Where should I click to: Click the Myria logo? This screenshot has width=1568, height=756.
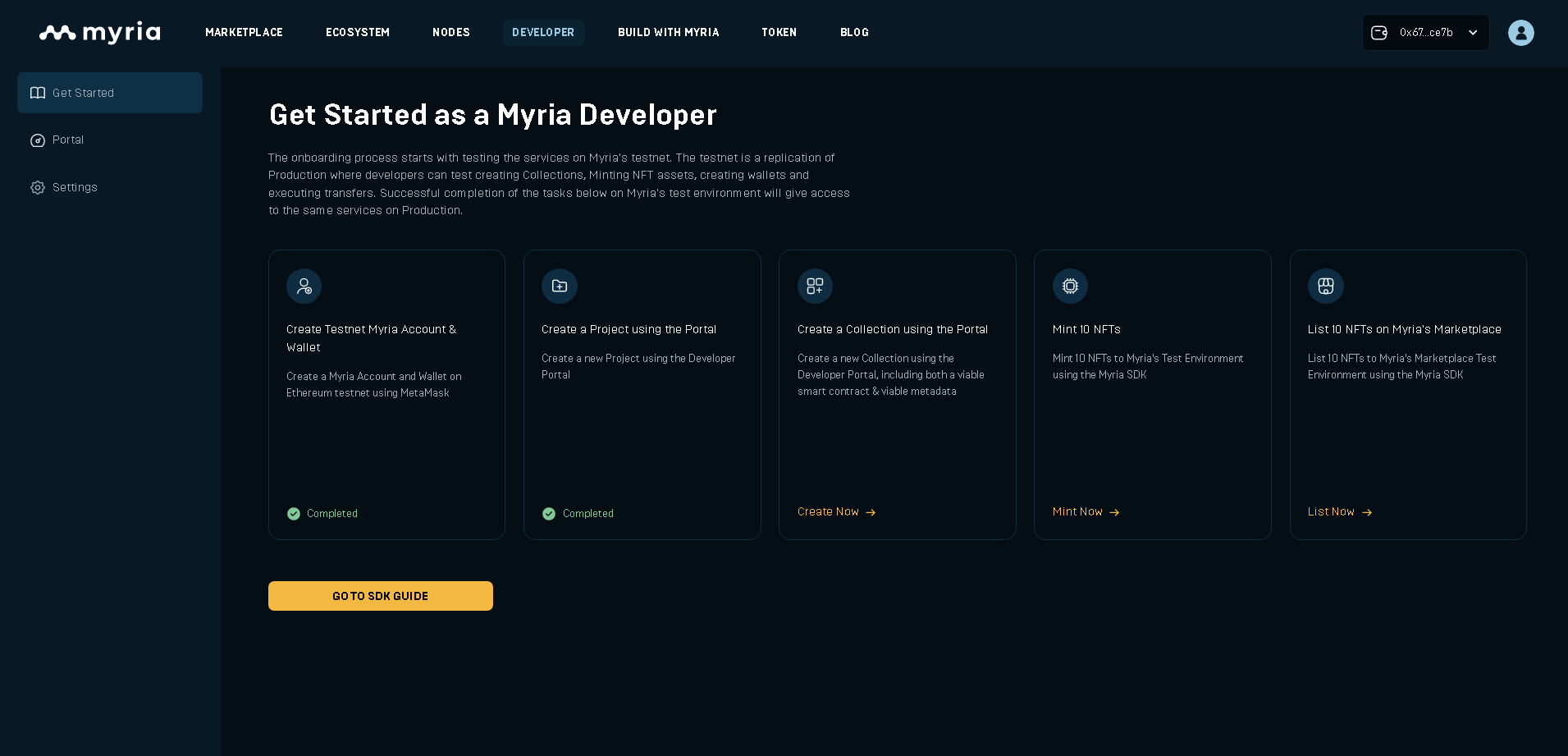pos(100,33)
